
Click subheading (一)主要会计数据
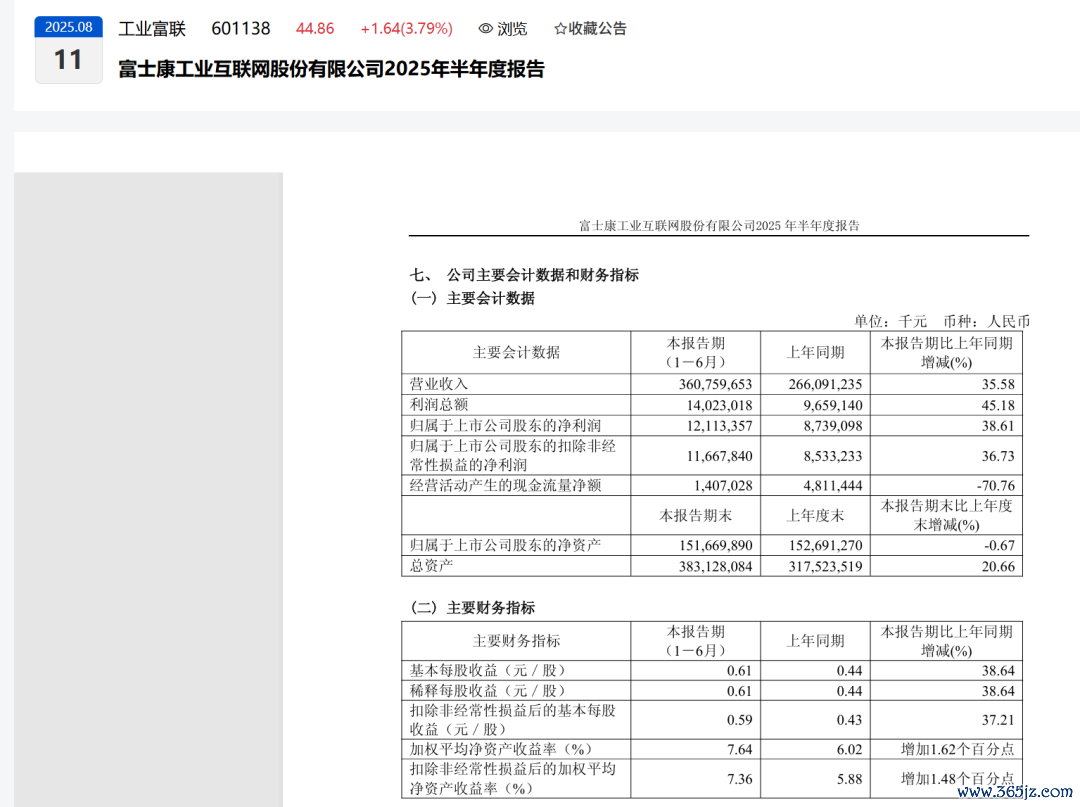472,298
